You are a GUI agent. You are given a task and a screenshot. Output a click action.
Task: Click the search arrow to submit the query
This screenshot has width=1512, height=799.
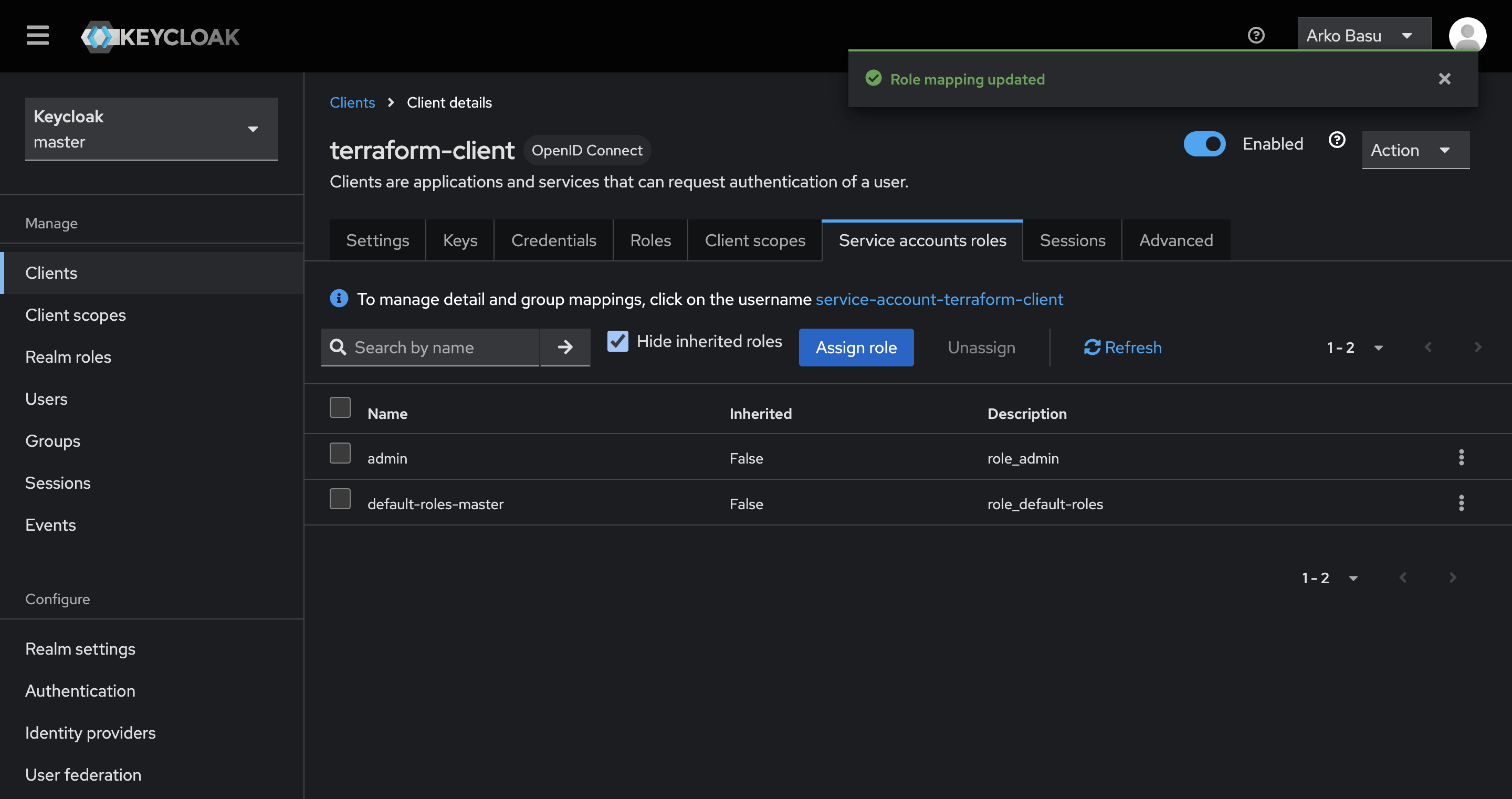point(564,347)
